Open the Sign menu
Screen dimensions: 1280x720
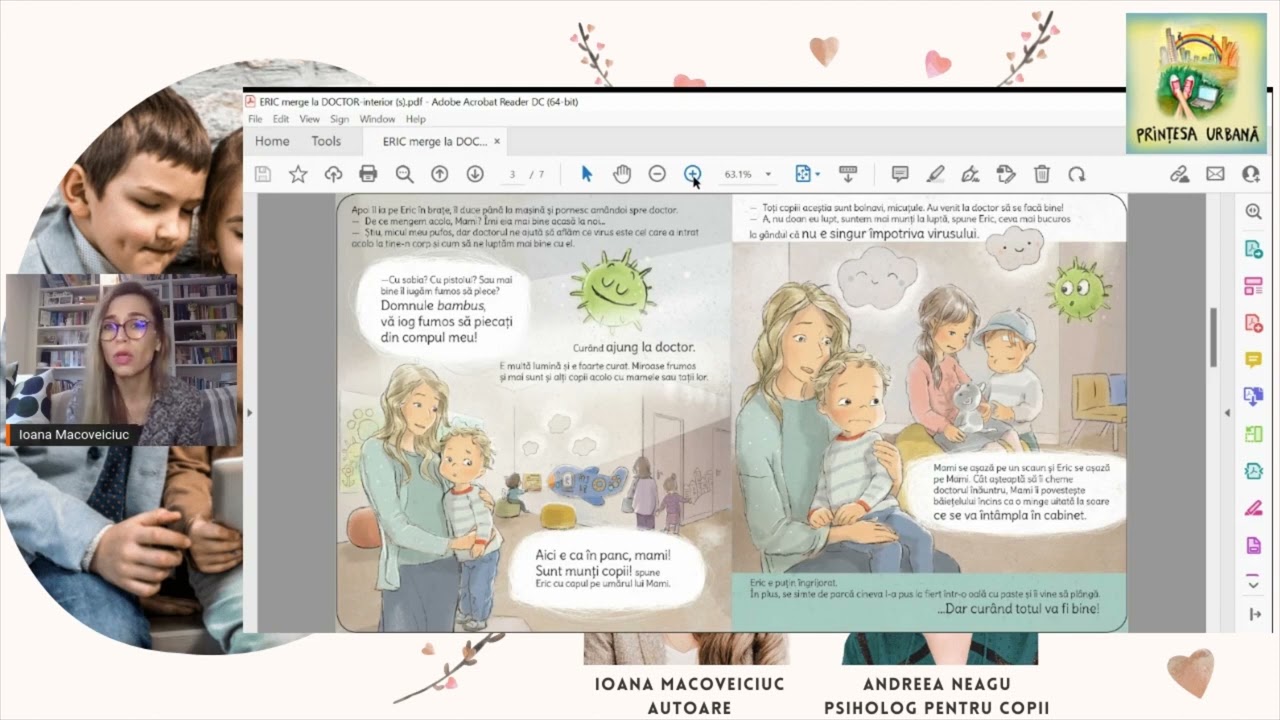tap(339, 119)
